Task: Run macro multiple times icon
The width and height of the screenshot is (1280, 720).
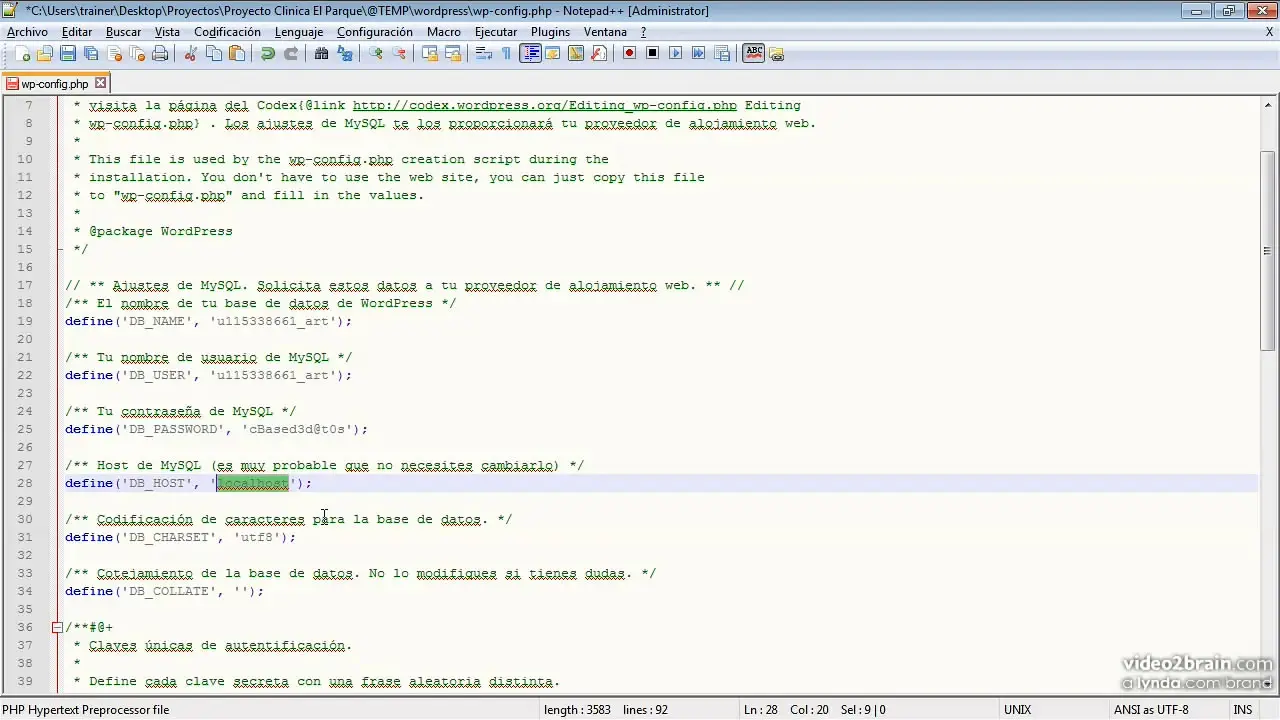Action: [x=698, y=53]
